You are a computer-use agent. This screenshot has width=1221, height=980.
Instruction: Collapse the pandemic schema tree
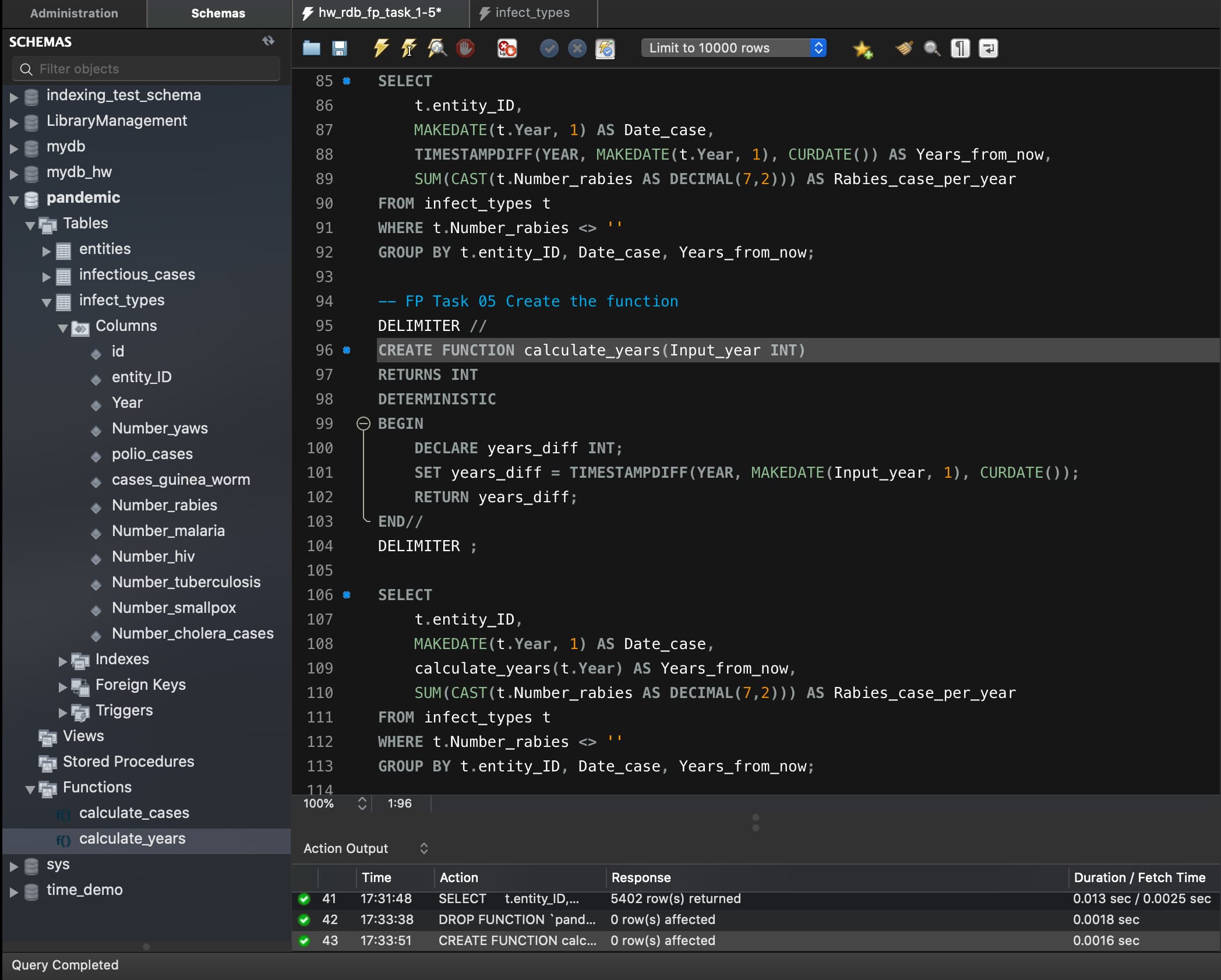14,199
